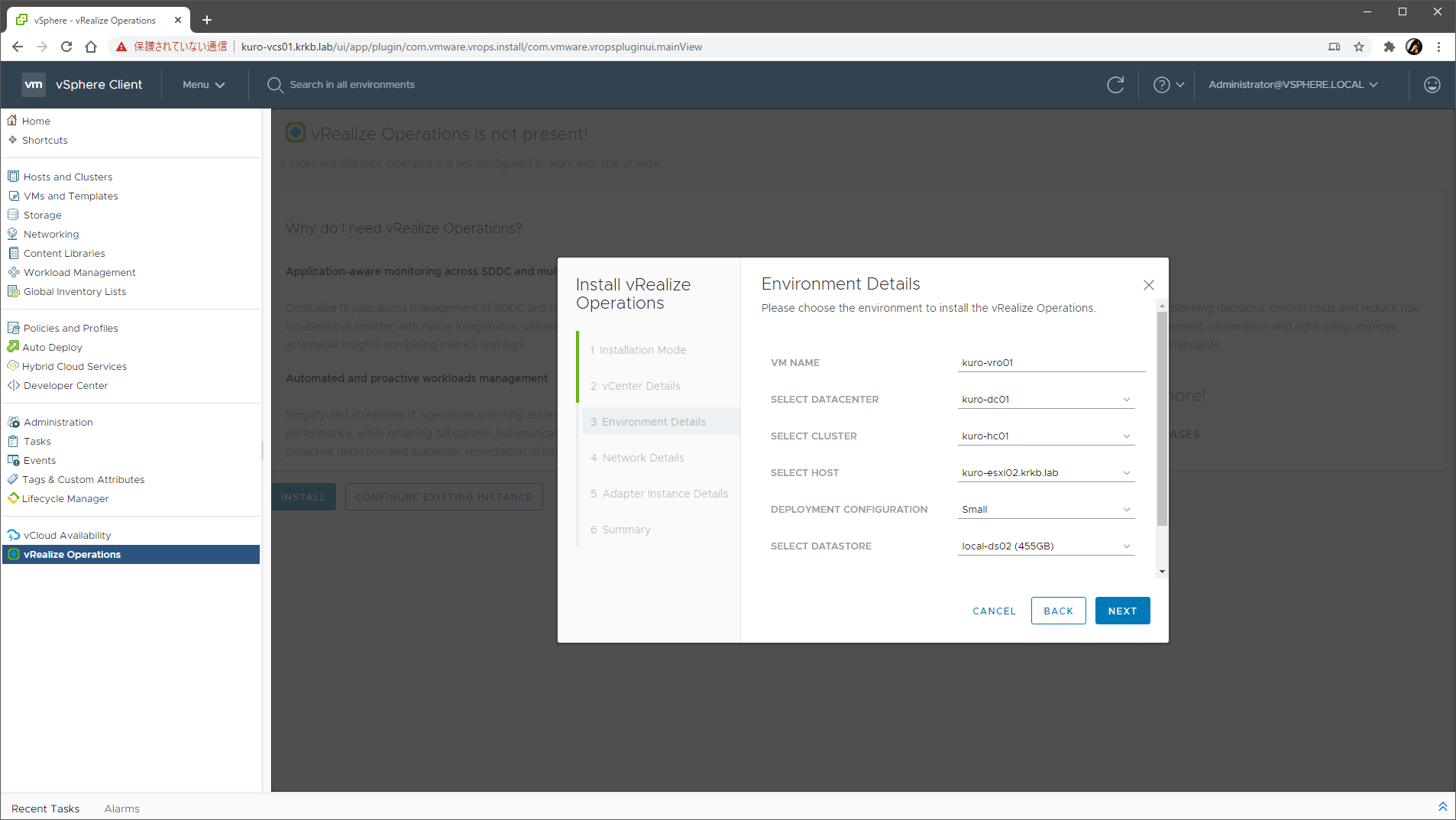Open the vSphere Menu dropdown
The height and width of the screenshot is (820, 1456).
203,85
